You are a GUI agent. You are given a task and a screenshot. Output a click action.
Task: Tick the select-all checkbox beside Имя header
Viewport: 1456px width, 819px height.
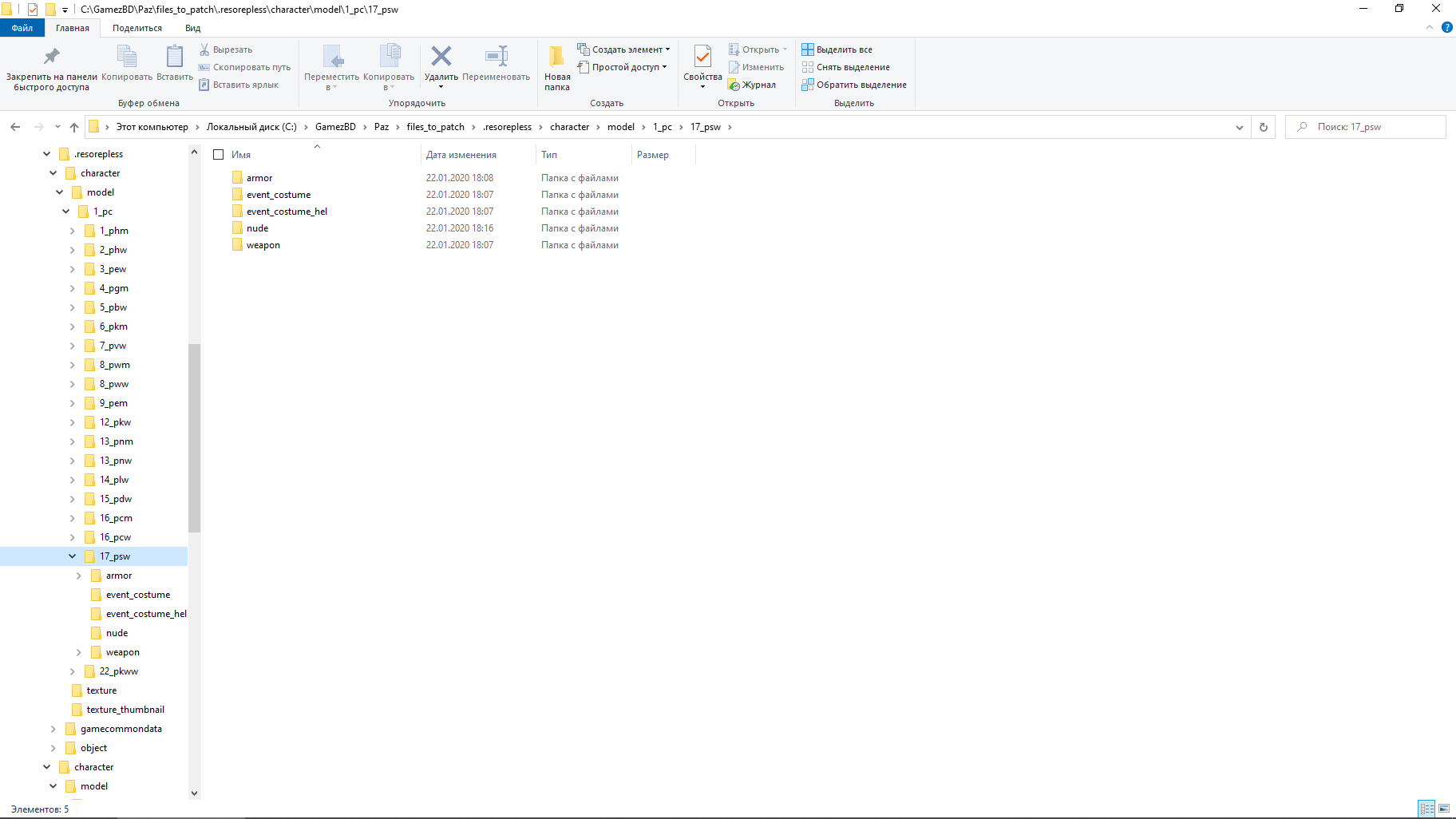(x=219, y=155)
